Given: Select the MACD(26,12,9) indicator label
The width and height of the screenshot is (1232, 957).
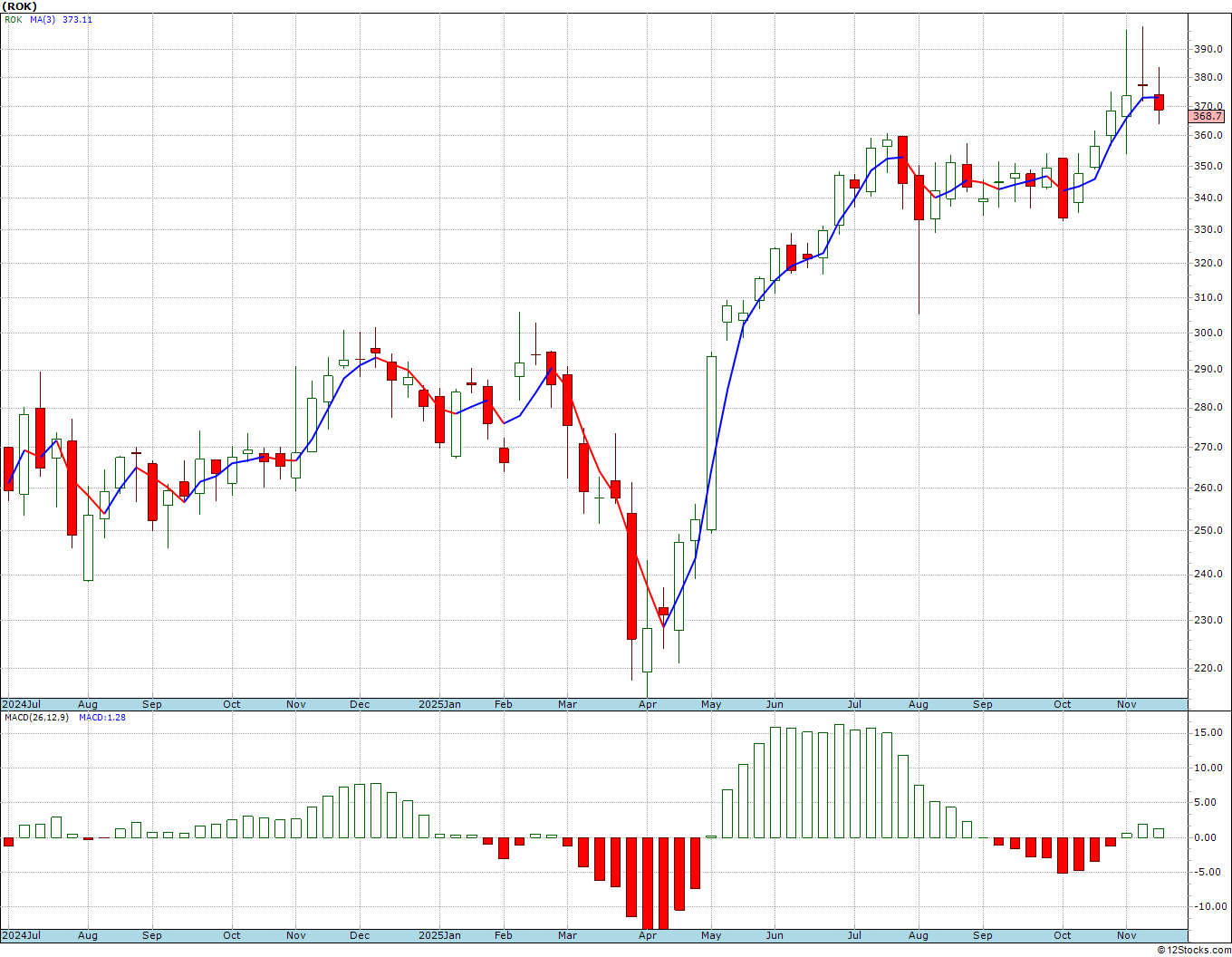Looking at the screenshot, I should tap(36, 718).
